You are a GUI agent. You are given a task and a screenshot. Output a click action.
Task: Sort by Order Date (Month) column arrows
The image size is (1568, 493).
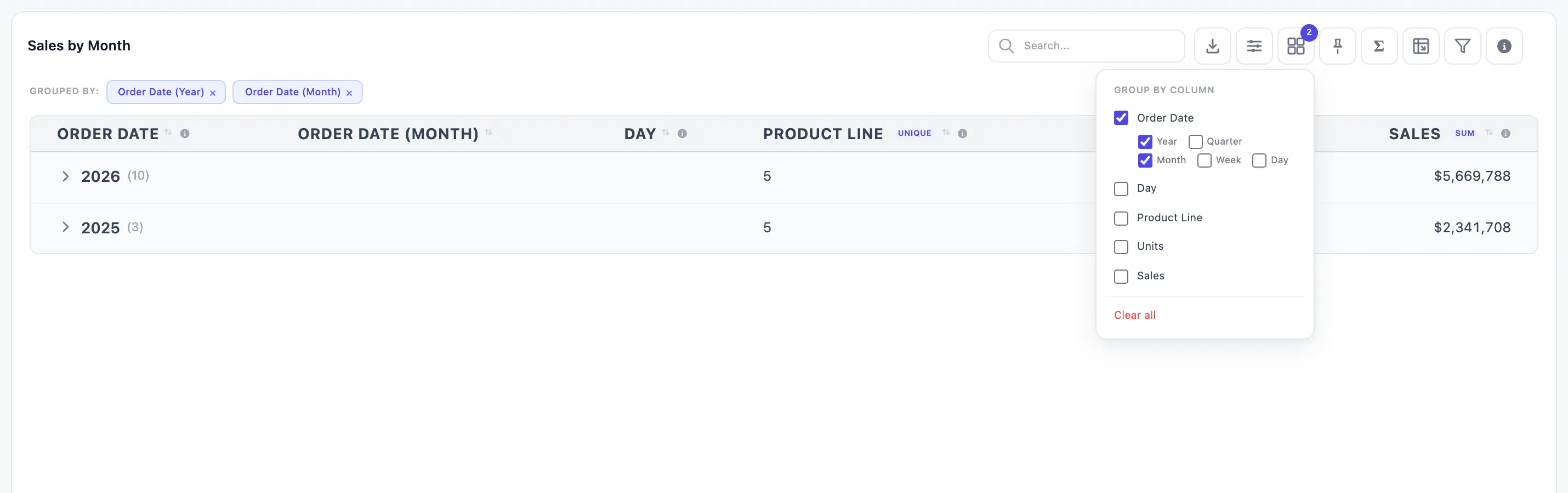489,133
